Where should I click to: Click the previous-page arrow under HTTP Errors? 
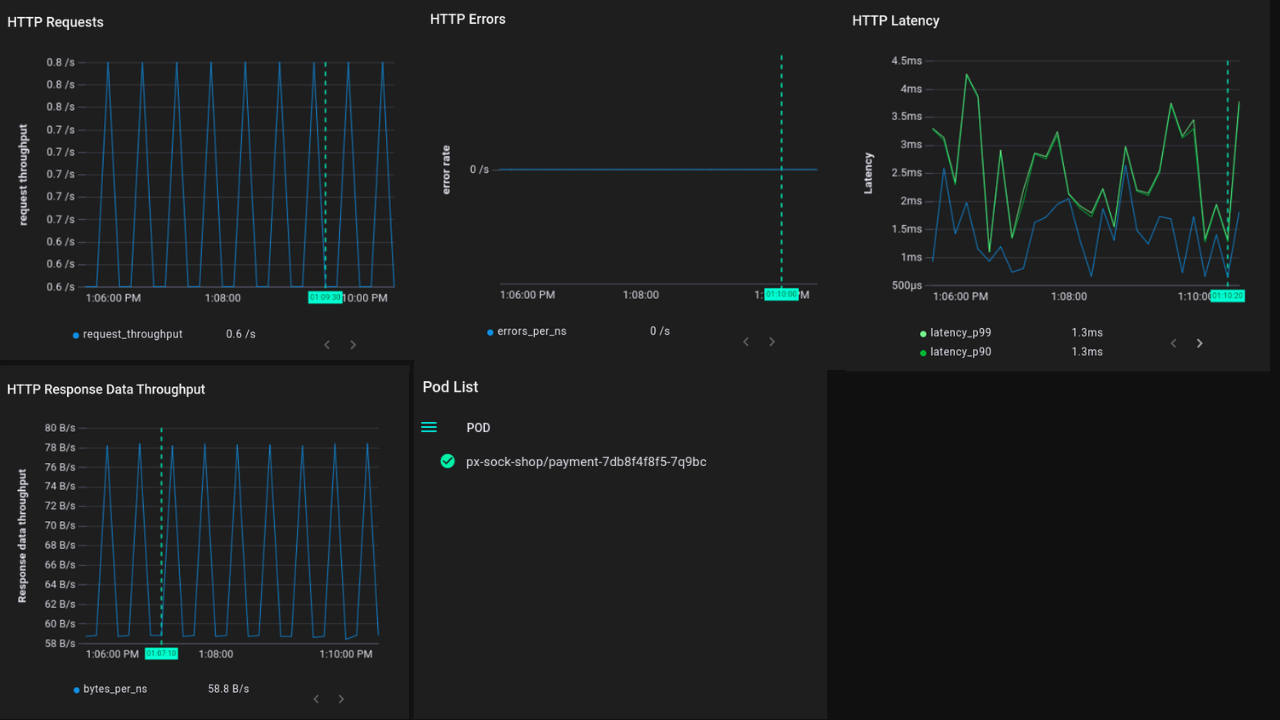[x=745, y=341]
